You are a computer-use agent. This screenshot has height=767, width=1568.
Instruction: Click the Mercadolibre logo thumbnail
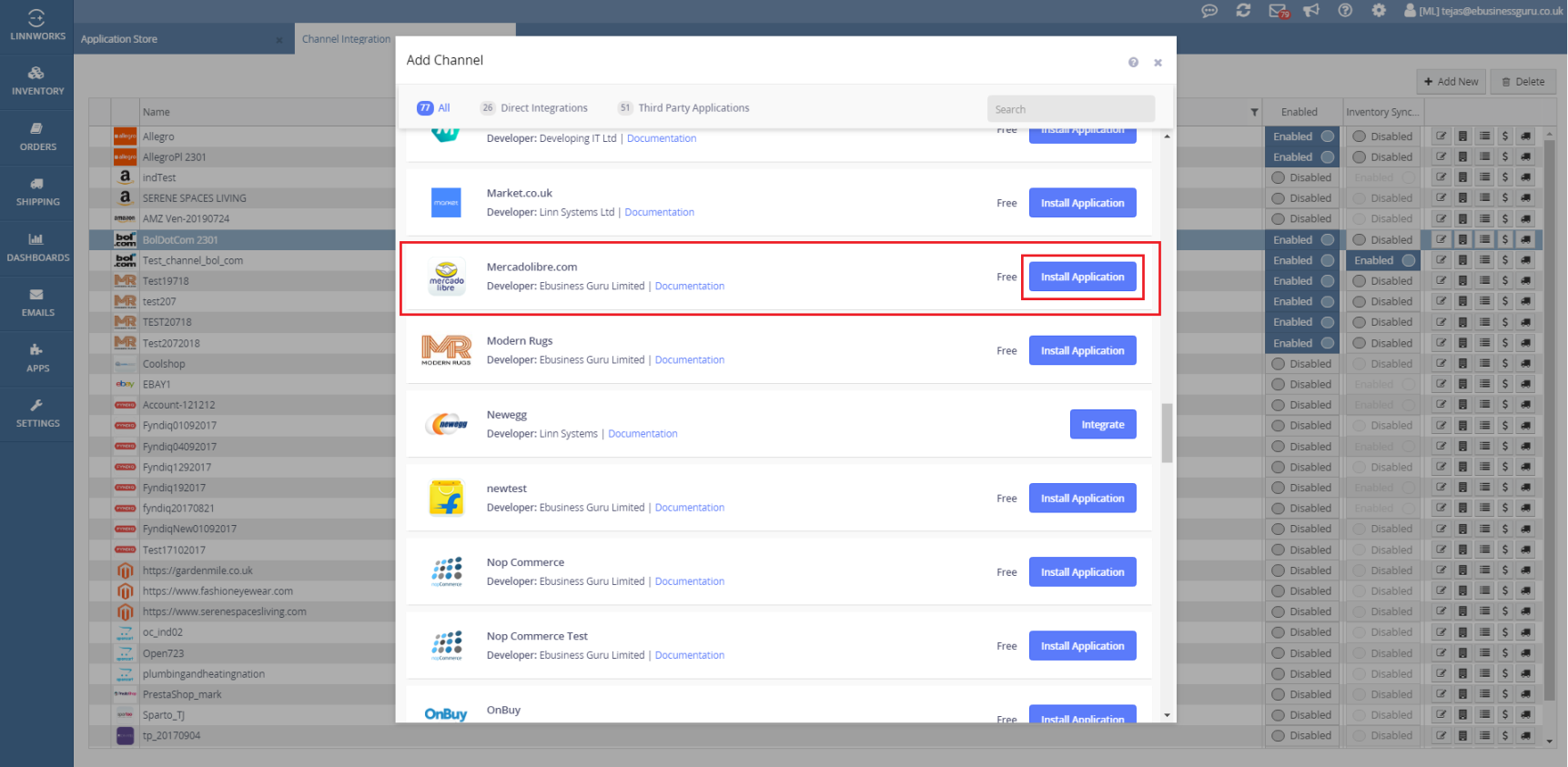coord(446,277)
